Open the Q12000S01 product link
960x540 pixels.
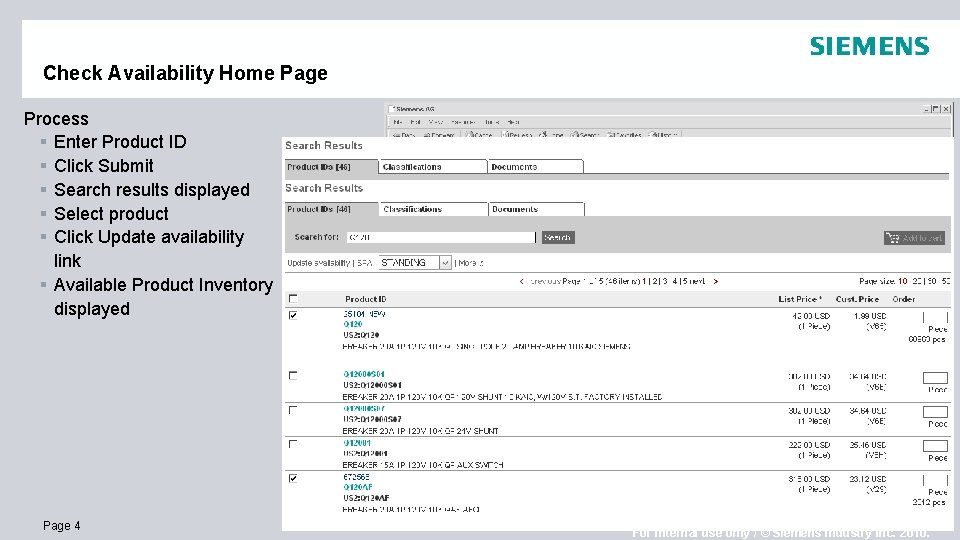tap(364, 374)
